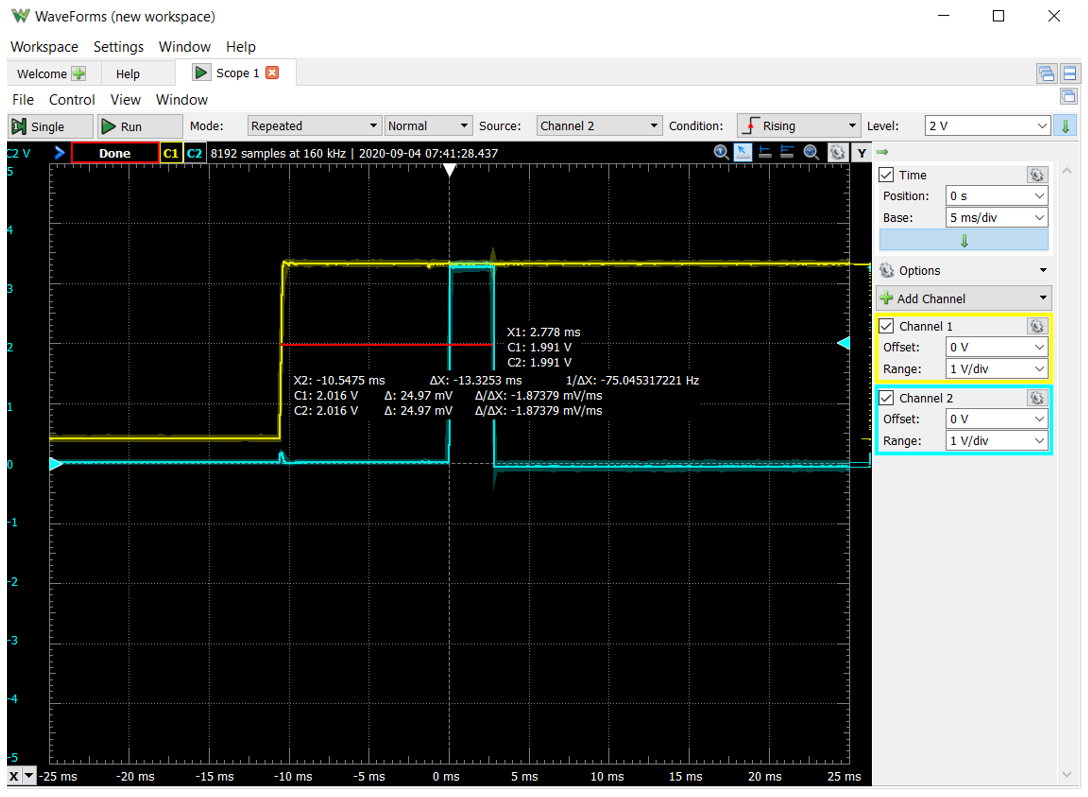Select the pointer quick-measure tool icon
The height and width of the screenshot is (797, 1088).
pyautogui.click(x=743, y=153)
